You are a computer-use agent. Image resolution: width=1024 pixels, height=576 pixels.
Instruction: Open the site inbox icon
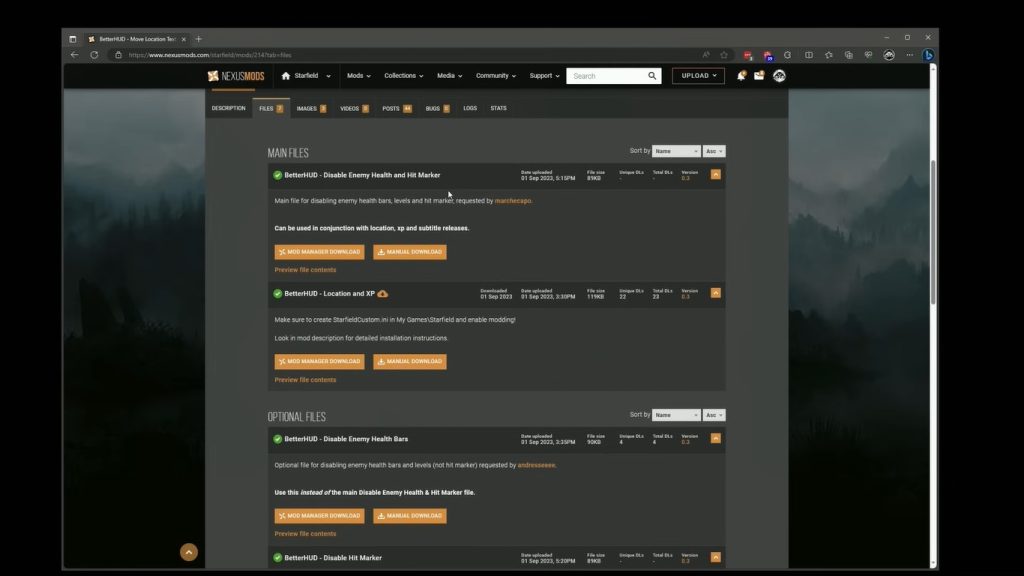click(758, 75)
